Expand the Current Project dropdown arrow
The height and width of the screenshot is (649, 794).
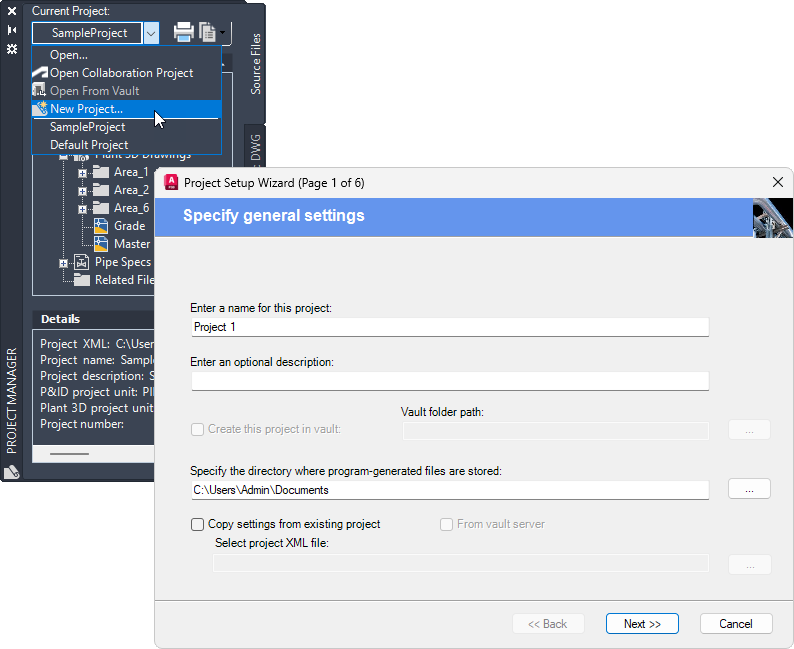[x=151, y=33]
